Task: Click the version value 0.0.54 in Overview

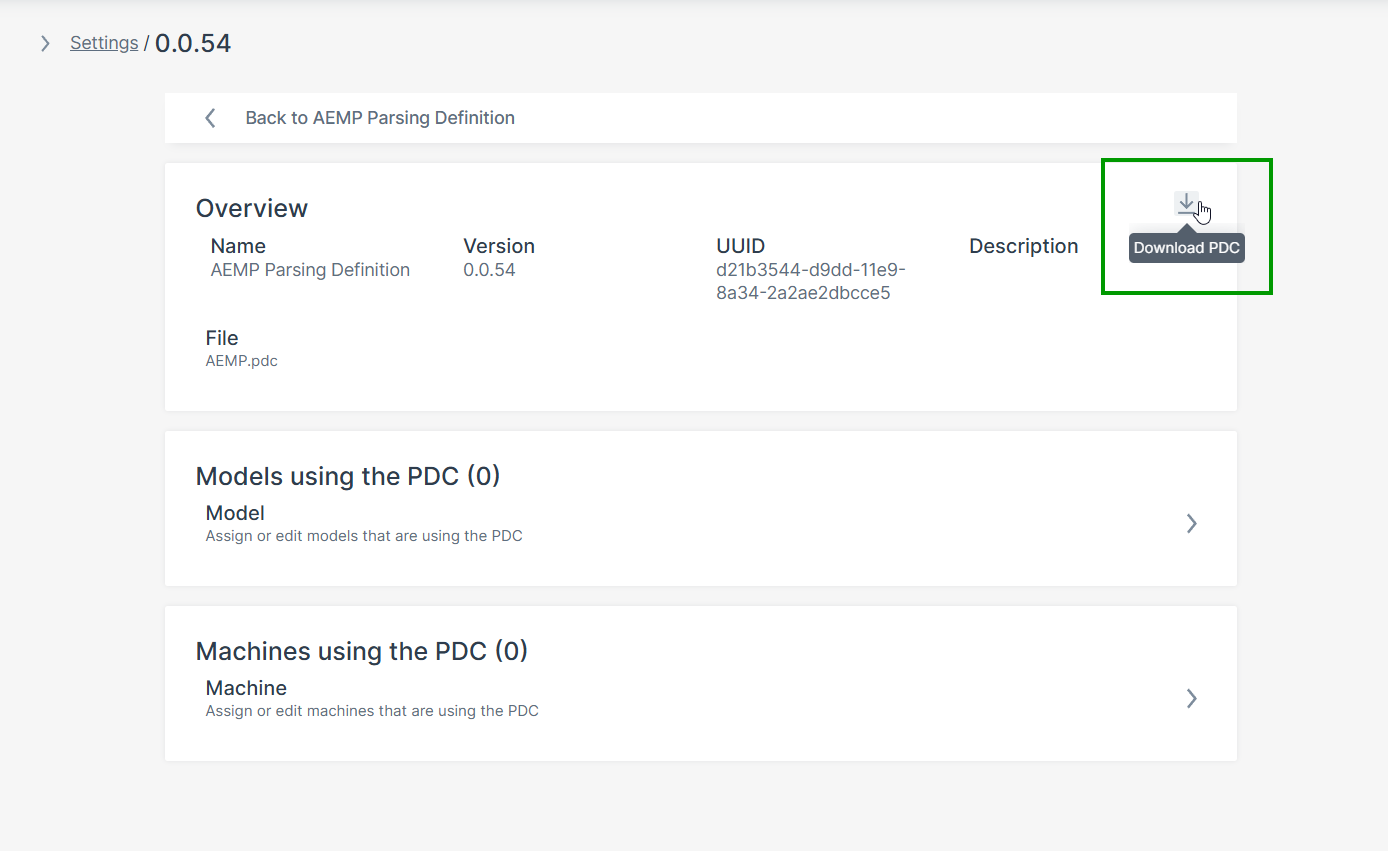Action: 489,270
